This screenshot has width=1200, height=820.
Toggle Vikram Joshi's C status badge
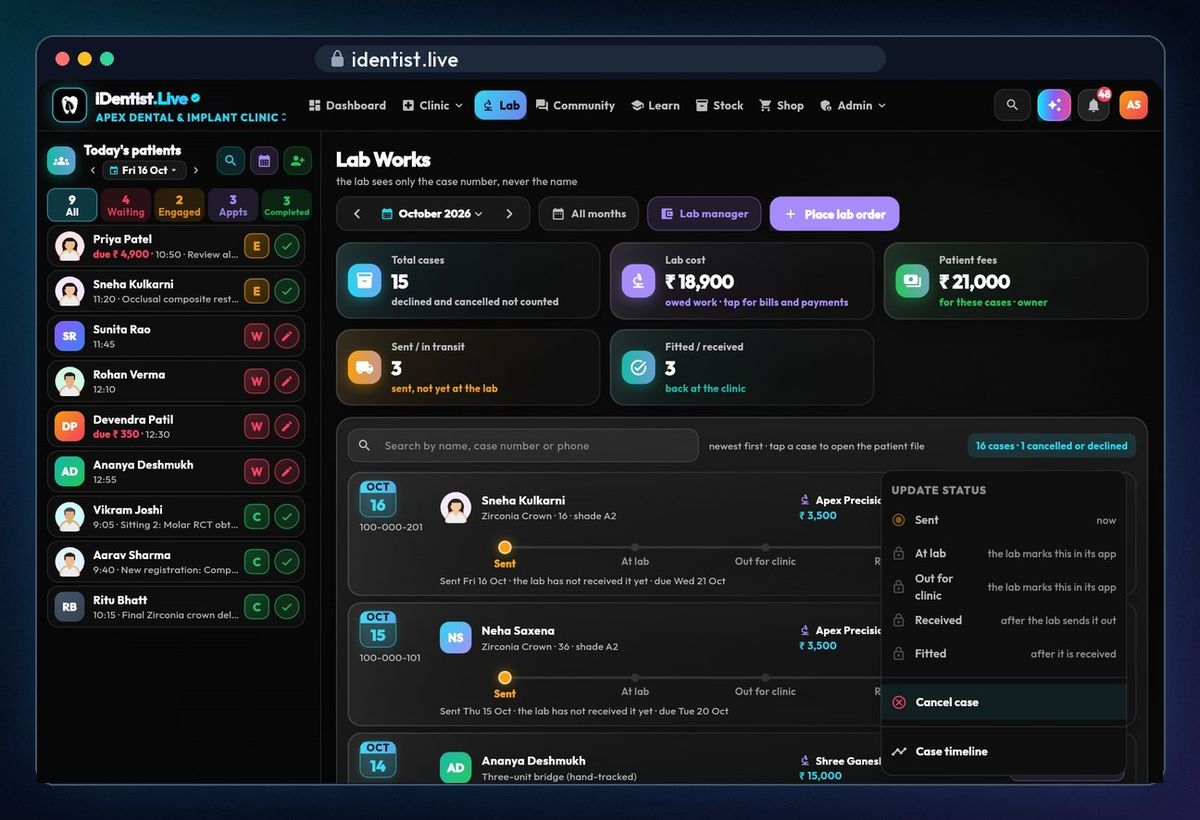tap(256, 517)
